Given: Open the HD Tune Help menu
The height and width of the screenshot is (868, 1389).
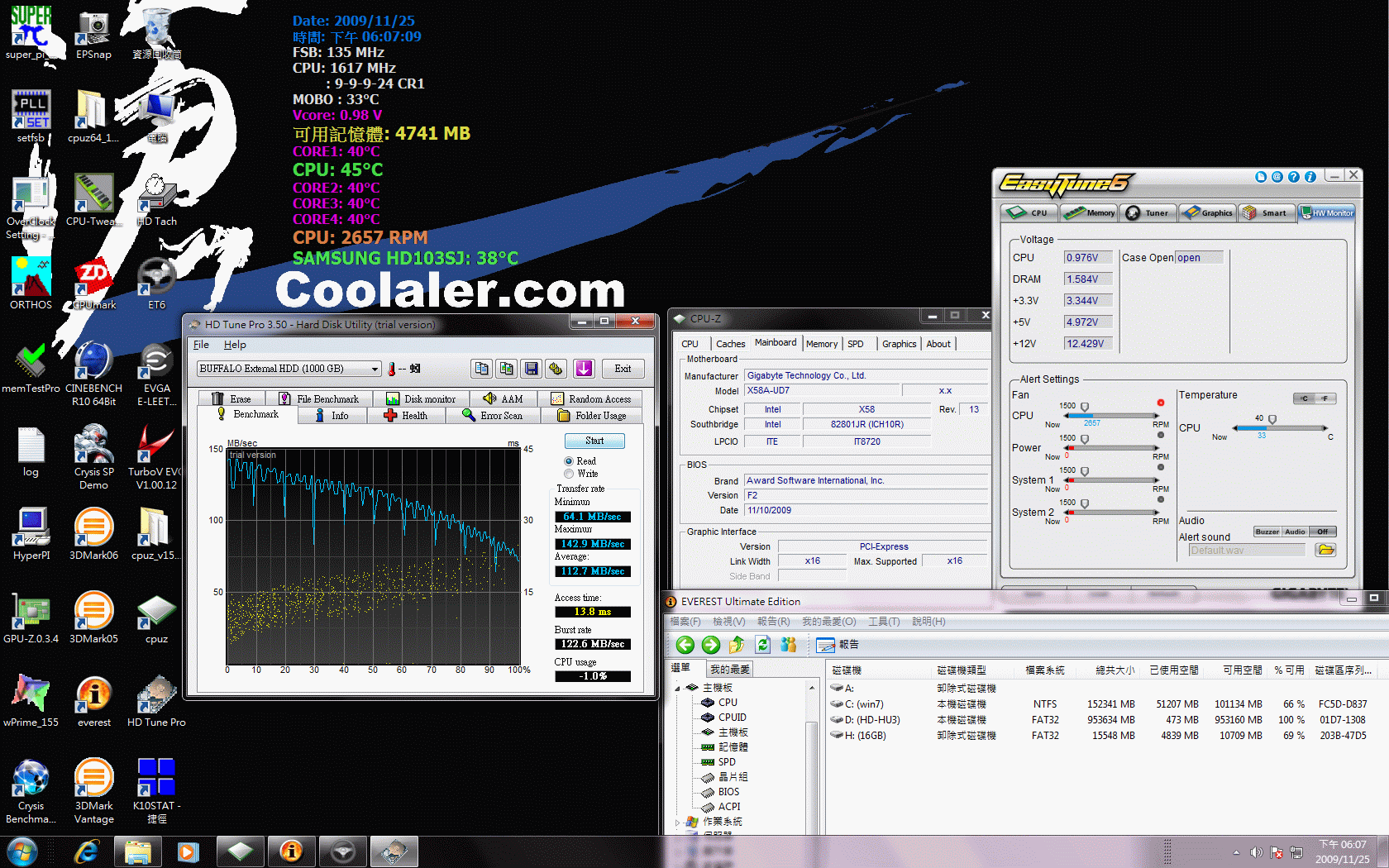Looking at the screenshot, I should click(235, 345).
